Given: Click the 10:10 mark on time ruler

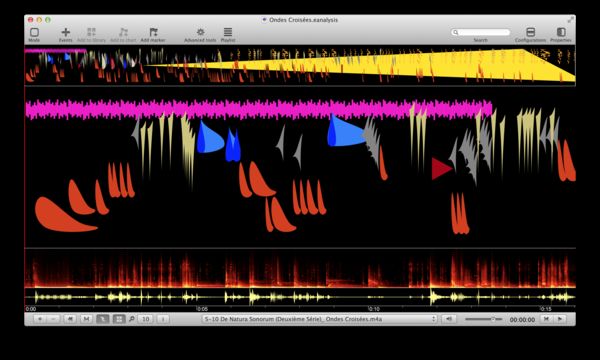Looking at the screenshot, I should (373, 309).
